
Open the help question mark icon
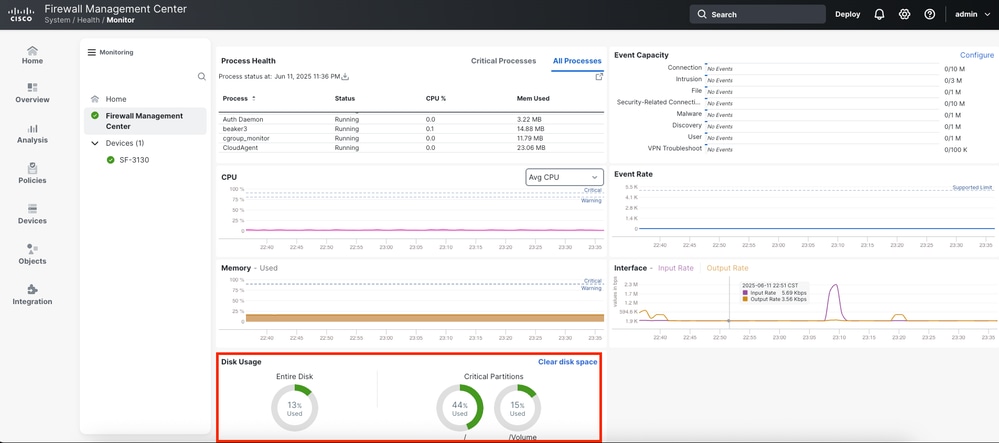click(930, 14)
